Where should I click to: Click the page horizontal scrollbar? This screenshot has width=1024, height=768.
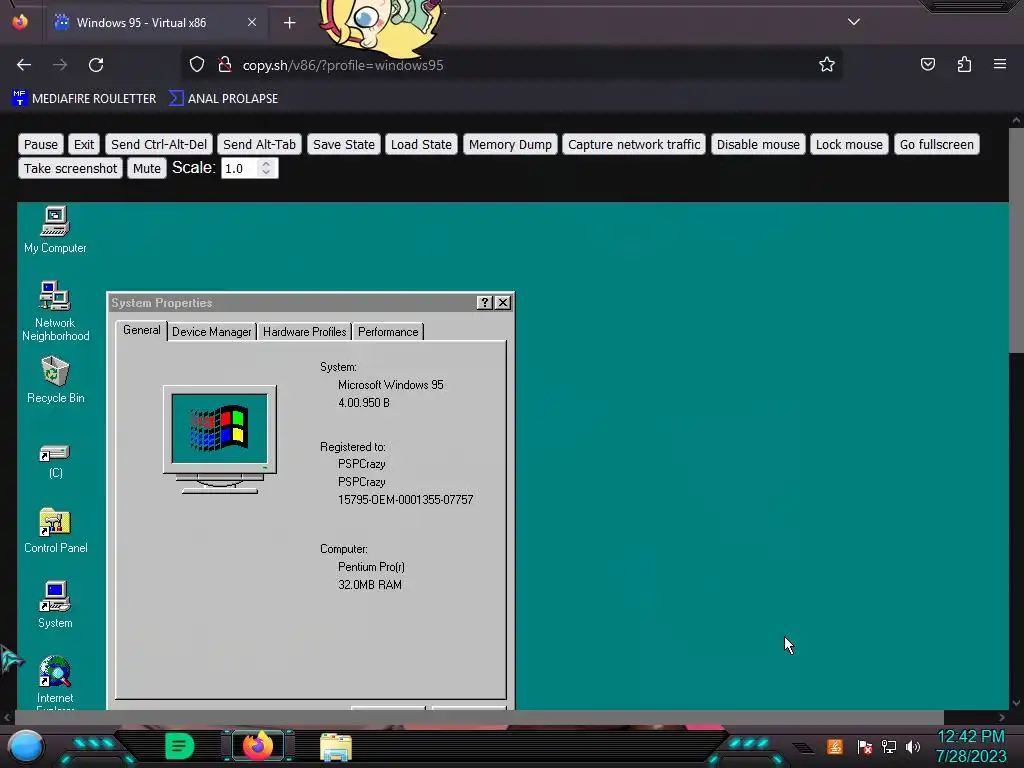click(479, 718)
